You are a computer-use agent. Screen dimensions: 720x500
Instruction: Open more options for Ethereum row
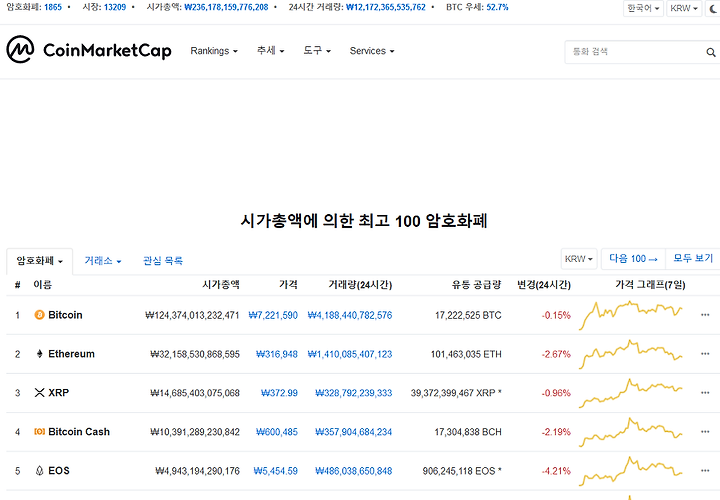pyautogui.click(x=705, y=354)
